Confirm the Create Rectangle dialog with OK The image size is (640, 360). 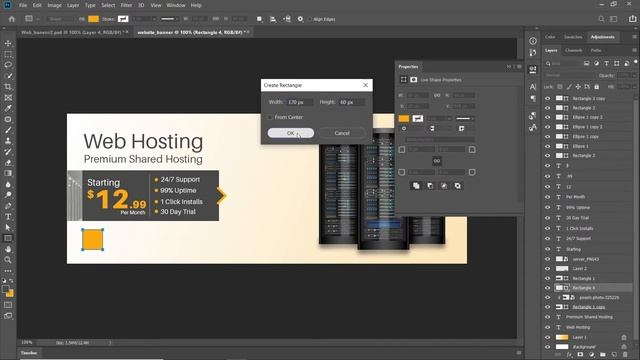pyautogui.click(x=291, y=133)
